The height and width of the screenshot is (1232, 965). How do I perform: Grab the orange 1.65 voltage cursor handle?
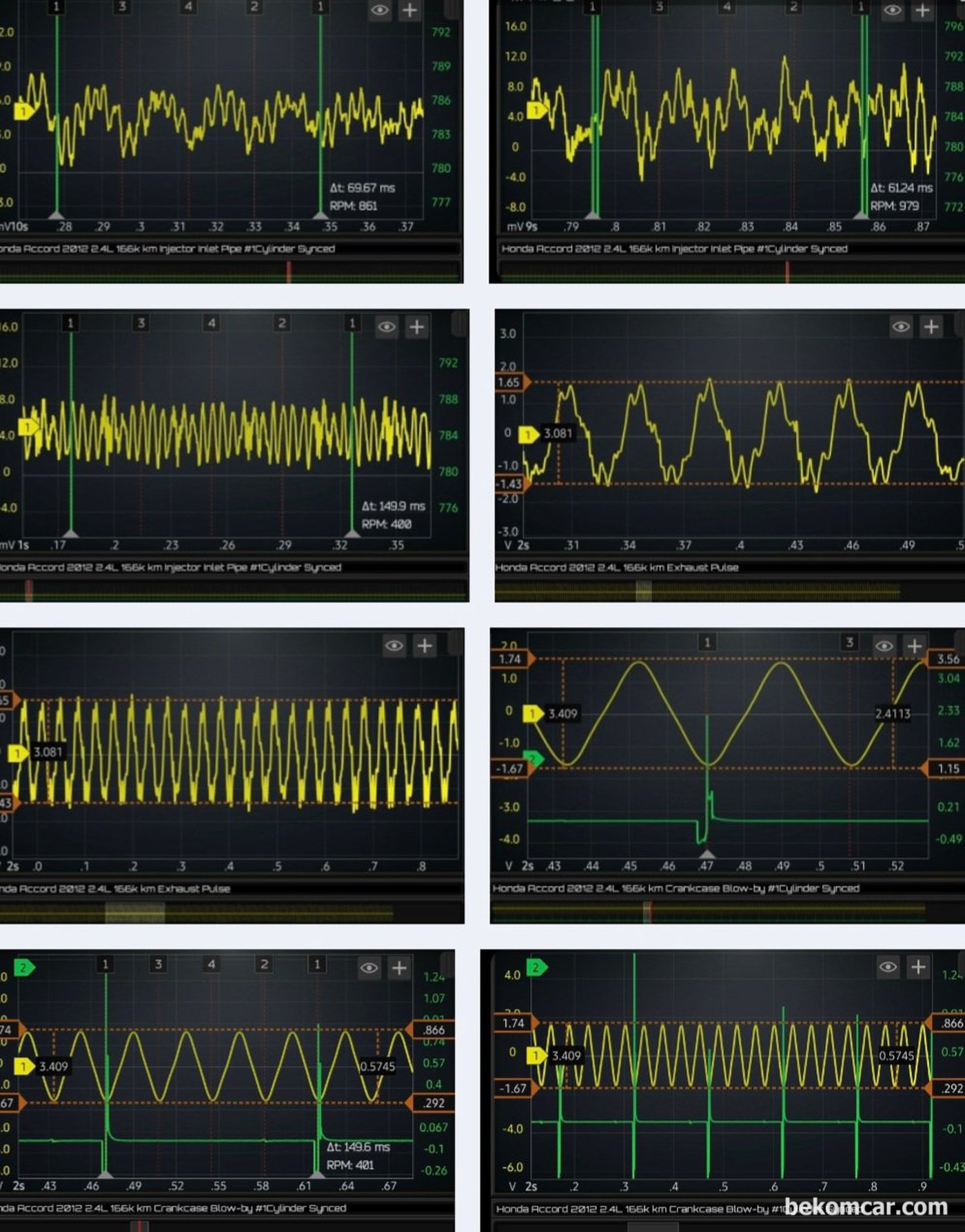point(511,382)
